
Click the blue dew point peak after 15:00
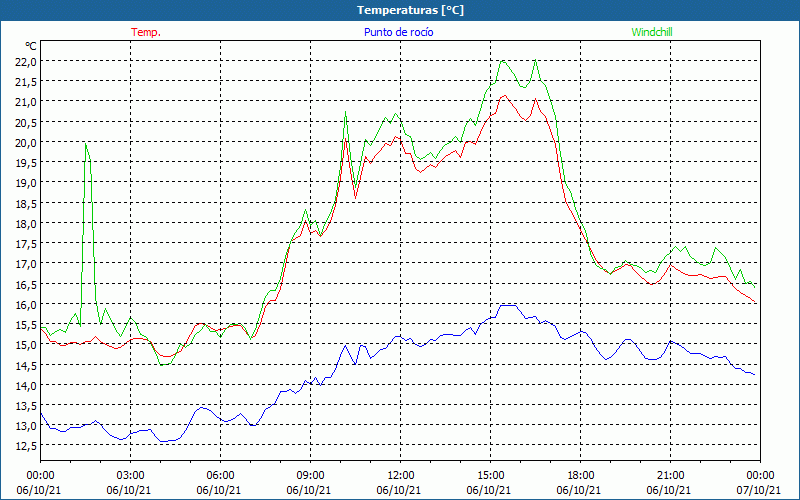(x=508, y=305)
